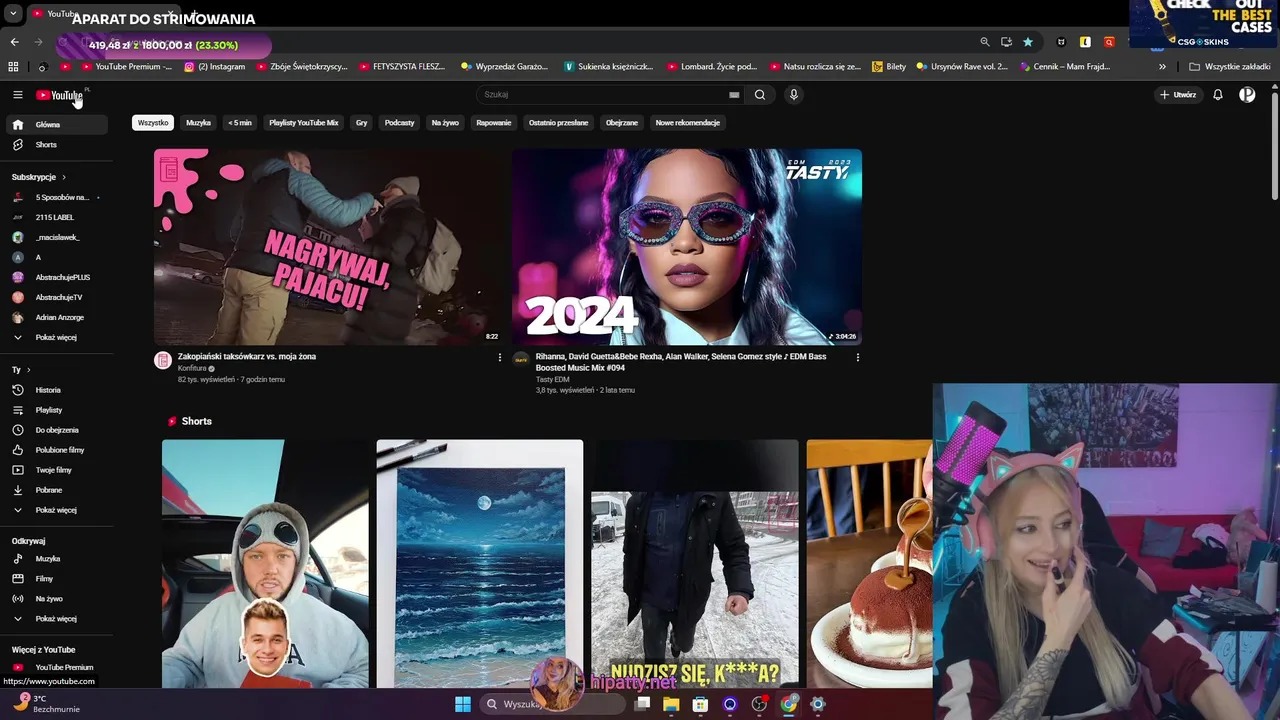
Task: Open the YouTube hamburger guide menu
Action: pyautogui.click(x=17, y=95)
